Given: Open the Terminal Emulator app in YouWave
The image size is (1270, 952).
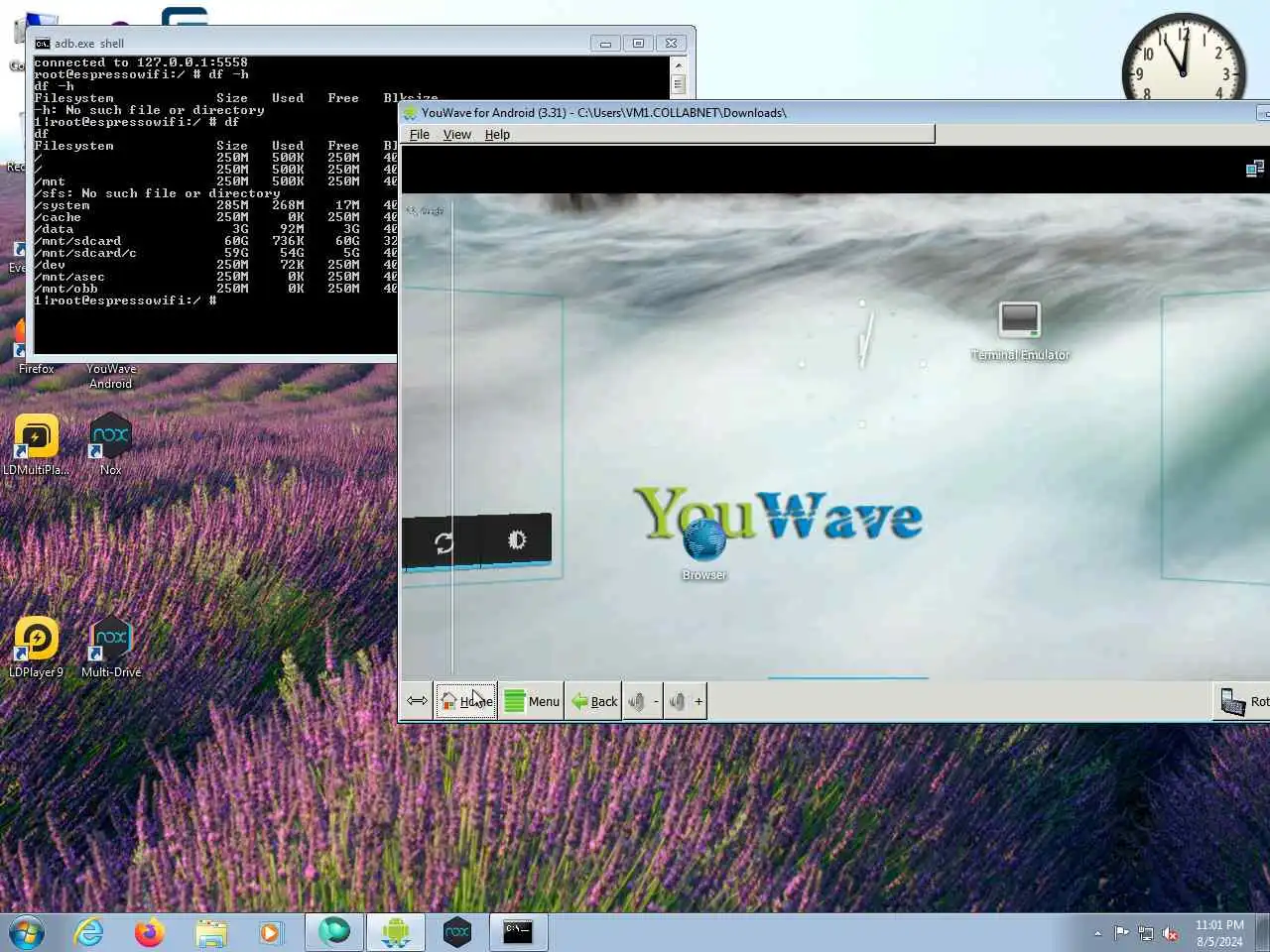Looking at the screenshot, I should point(1020,331).
